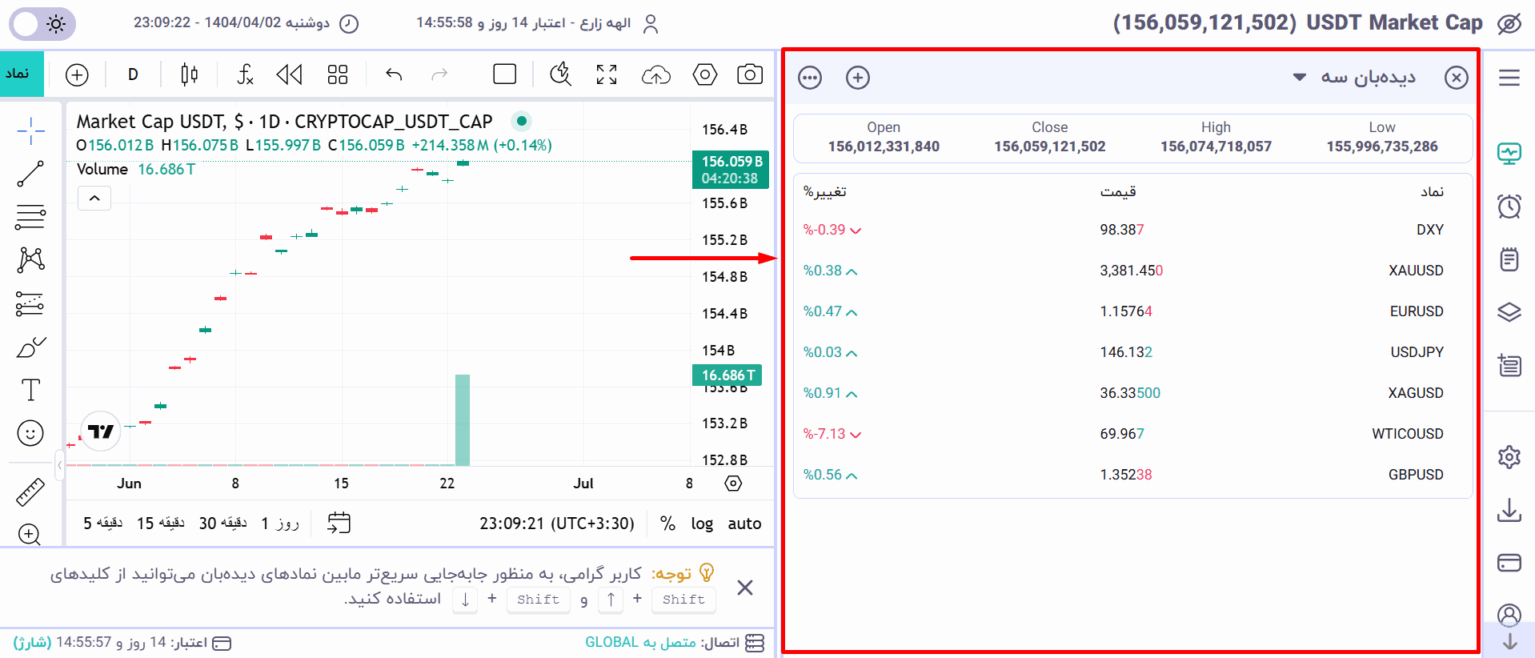This screenshot has height=658, width=1535.
Task: Toggle log scale on chart
Action: pos(703,523)
